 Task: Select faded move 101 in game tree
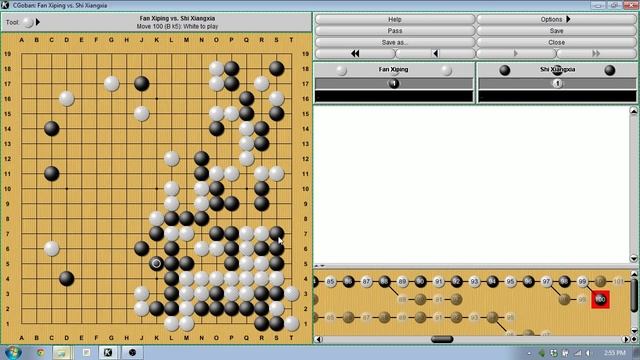(618, 282)
